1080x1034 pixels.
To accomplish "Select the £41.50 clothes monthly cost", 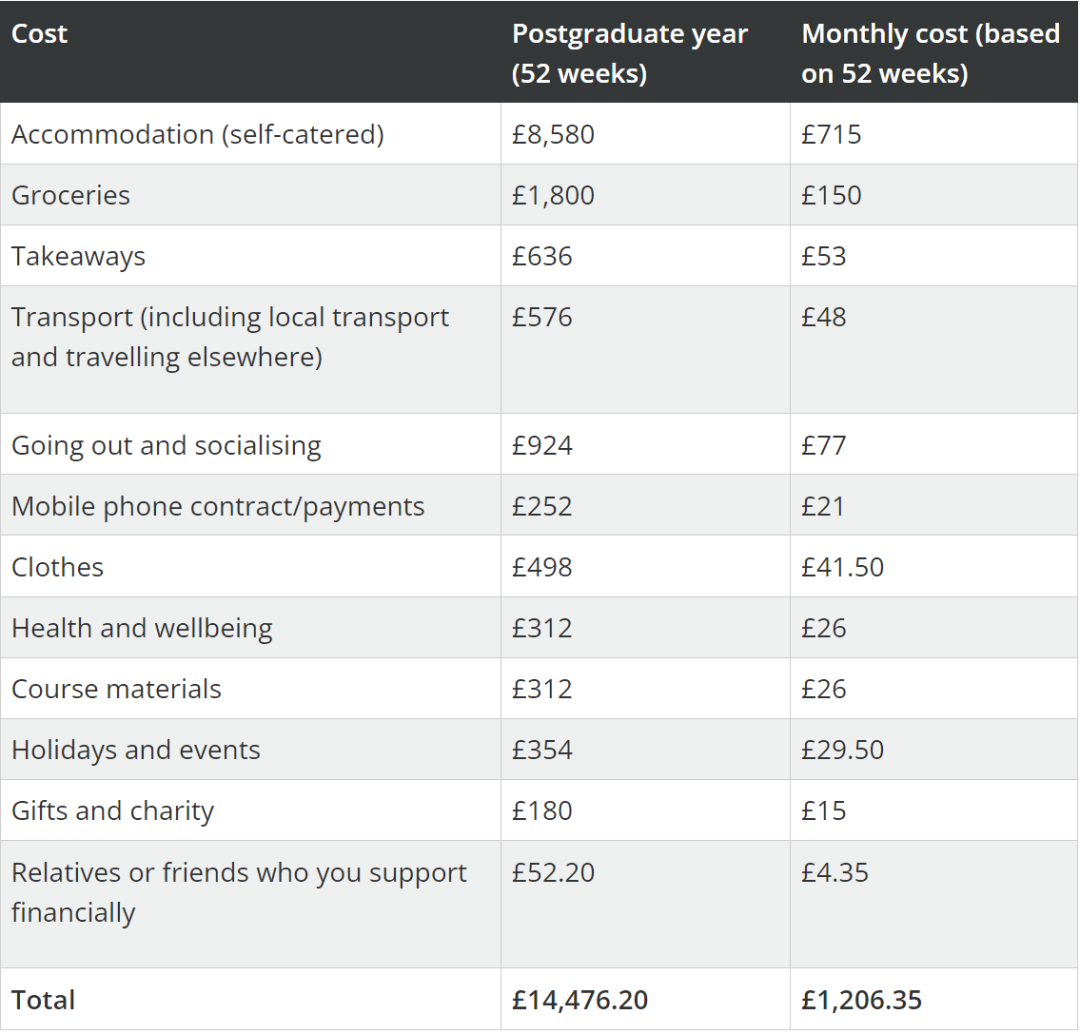I will 842,567.
